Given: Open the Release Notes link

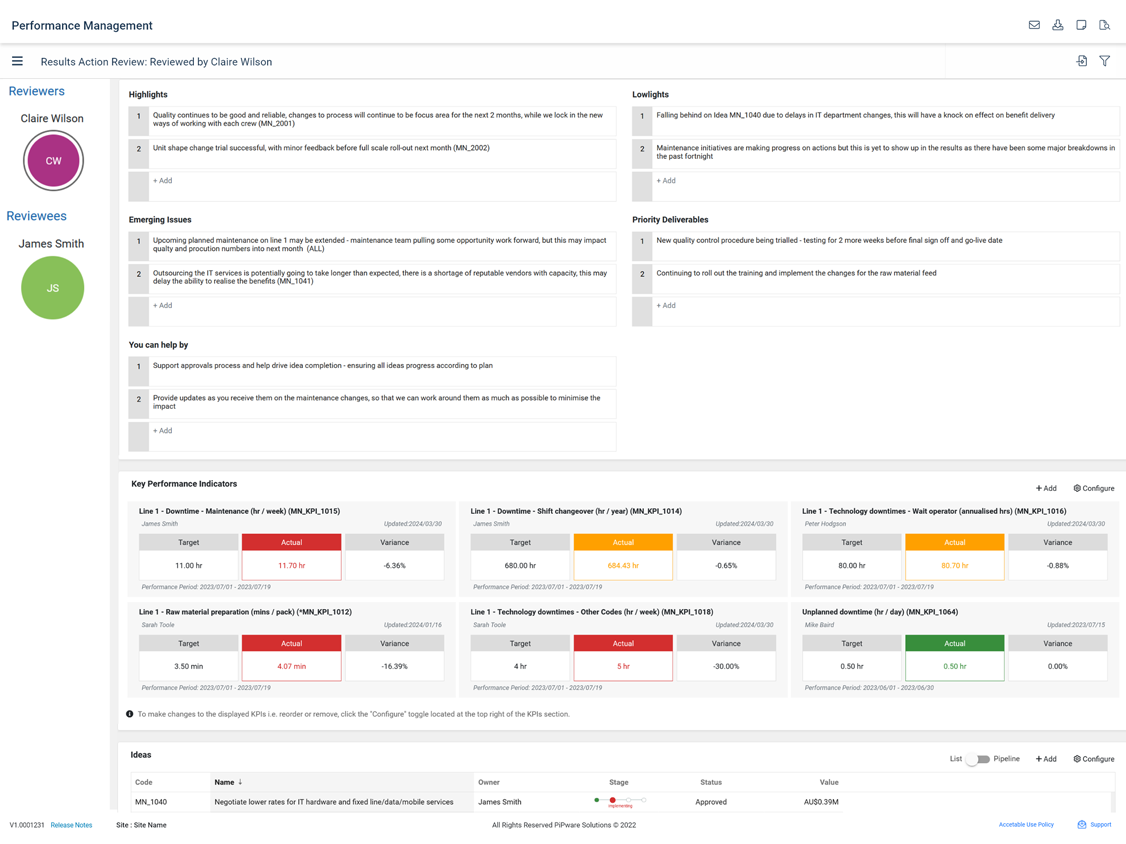Looking at the screenshot, I should [71, 825].
